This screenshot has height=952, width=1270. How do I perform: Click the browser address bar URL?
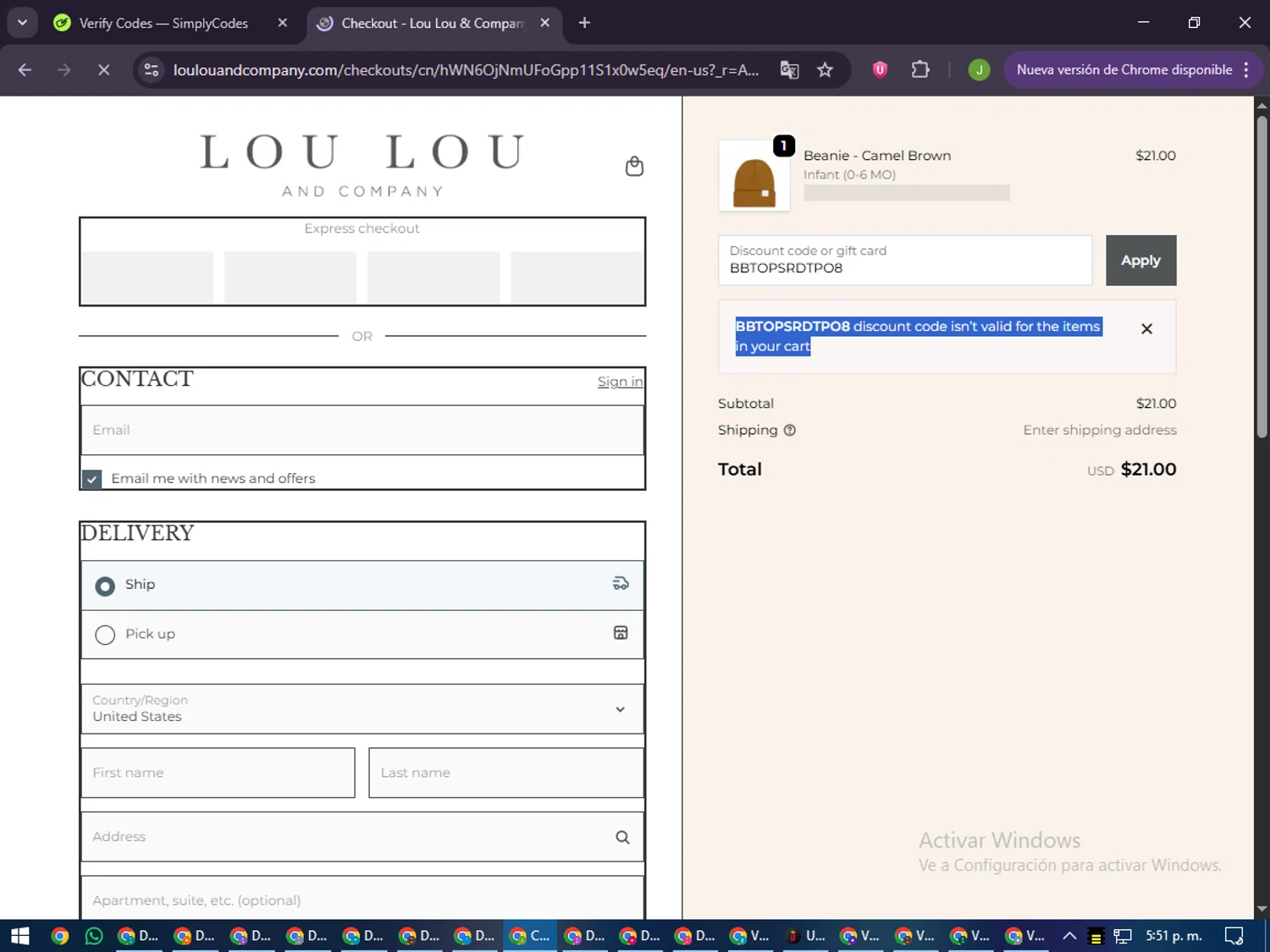(466, 70)
